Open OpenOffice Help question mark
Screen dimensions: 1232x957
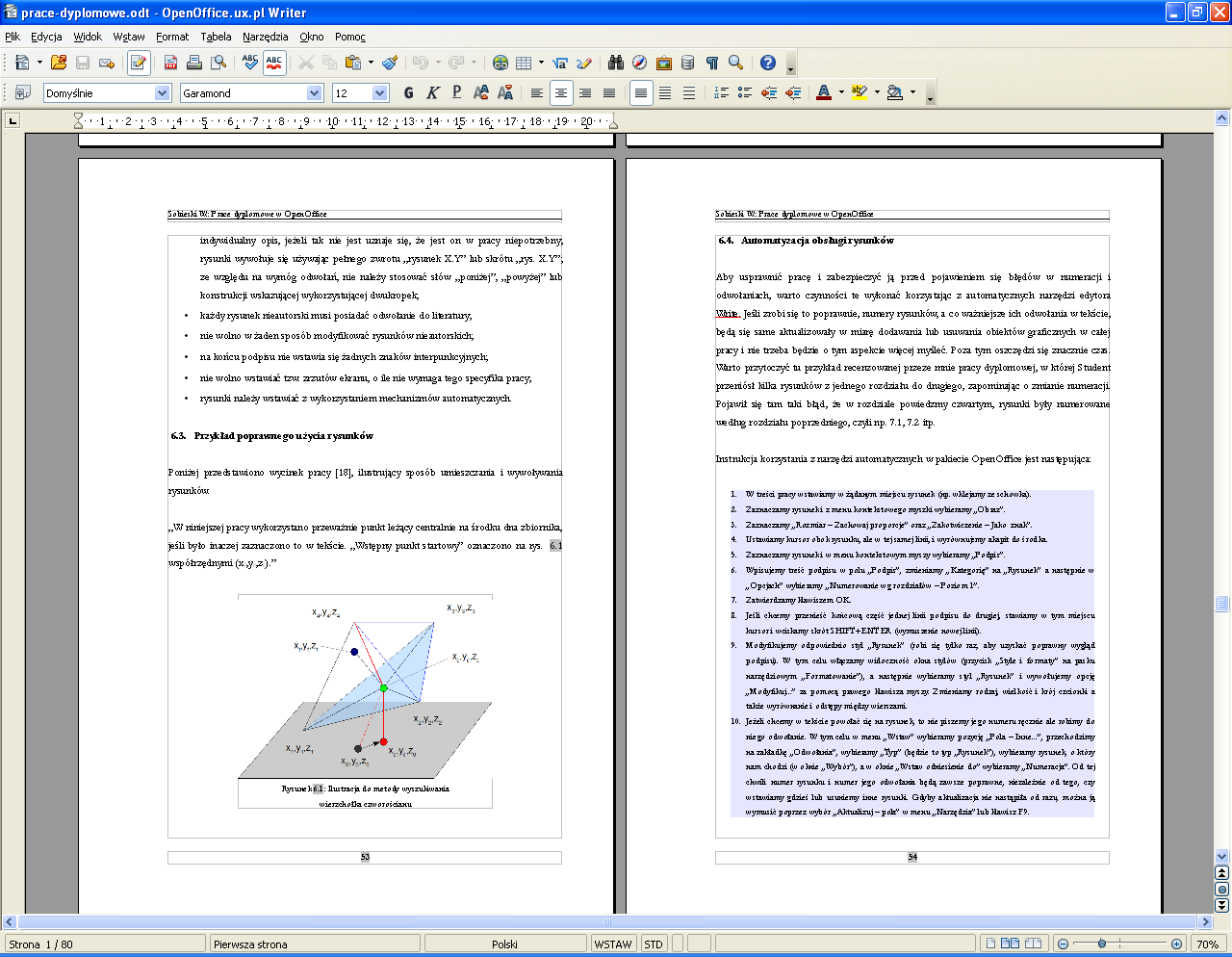click(768, 63)
